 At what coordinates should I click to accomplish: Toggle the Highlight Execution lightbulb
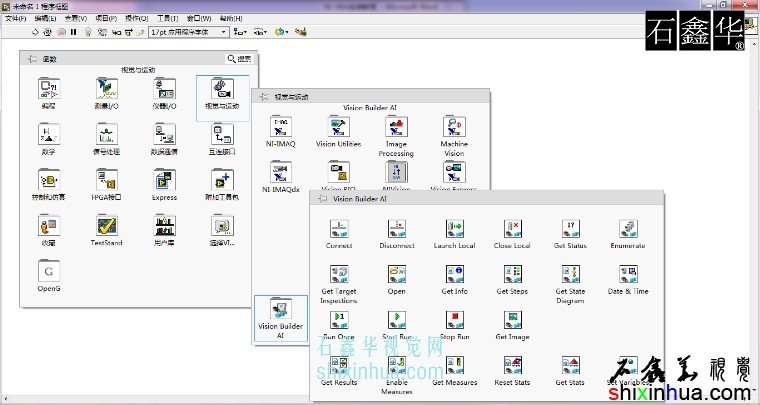tap(88, 32)
